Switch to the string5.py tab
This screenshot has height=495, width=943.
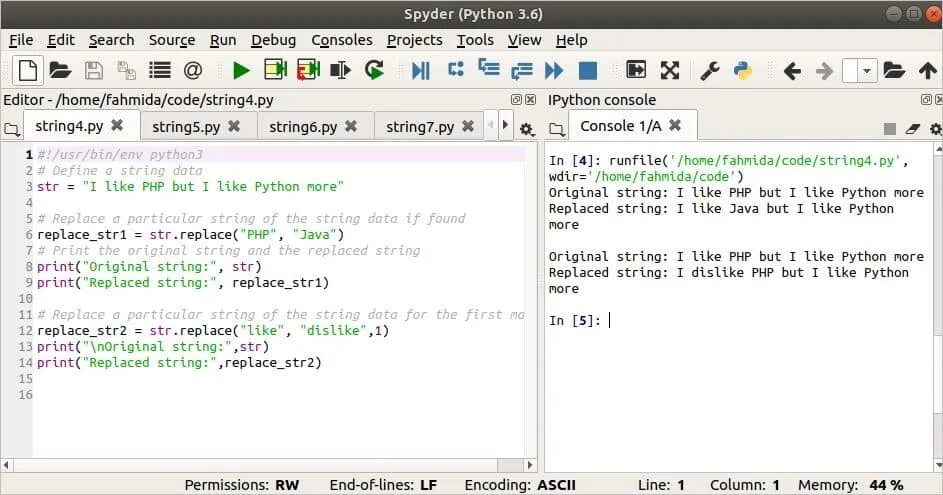186,127
